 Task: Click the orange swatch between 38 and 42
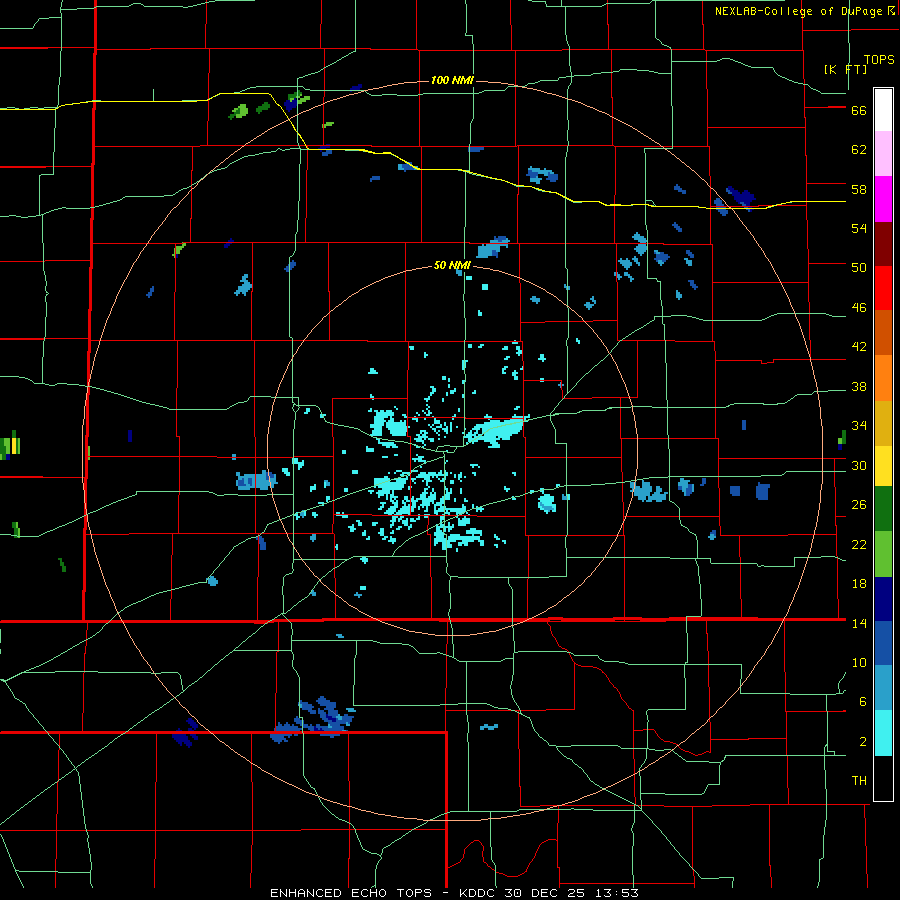click(x=883, y=378)
